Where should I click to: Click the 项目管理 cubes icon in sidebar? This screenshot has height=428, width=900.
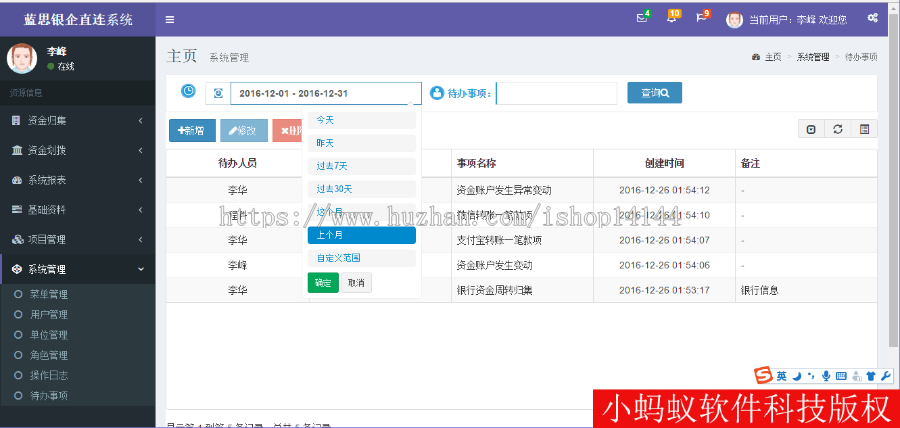pos(18,240)
